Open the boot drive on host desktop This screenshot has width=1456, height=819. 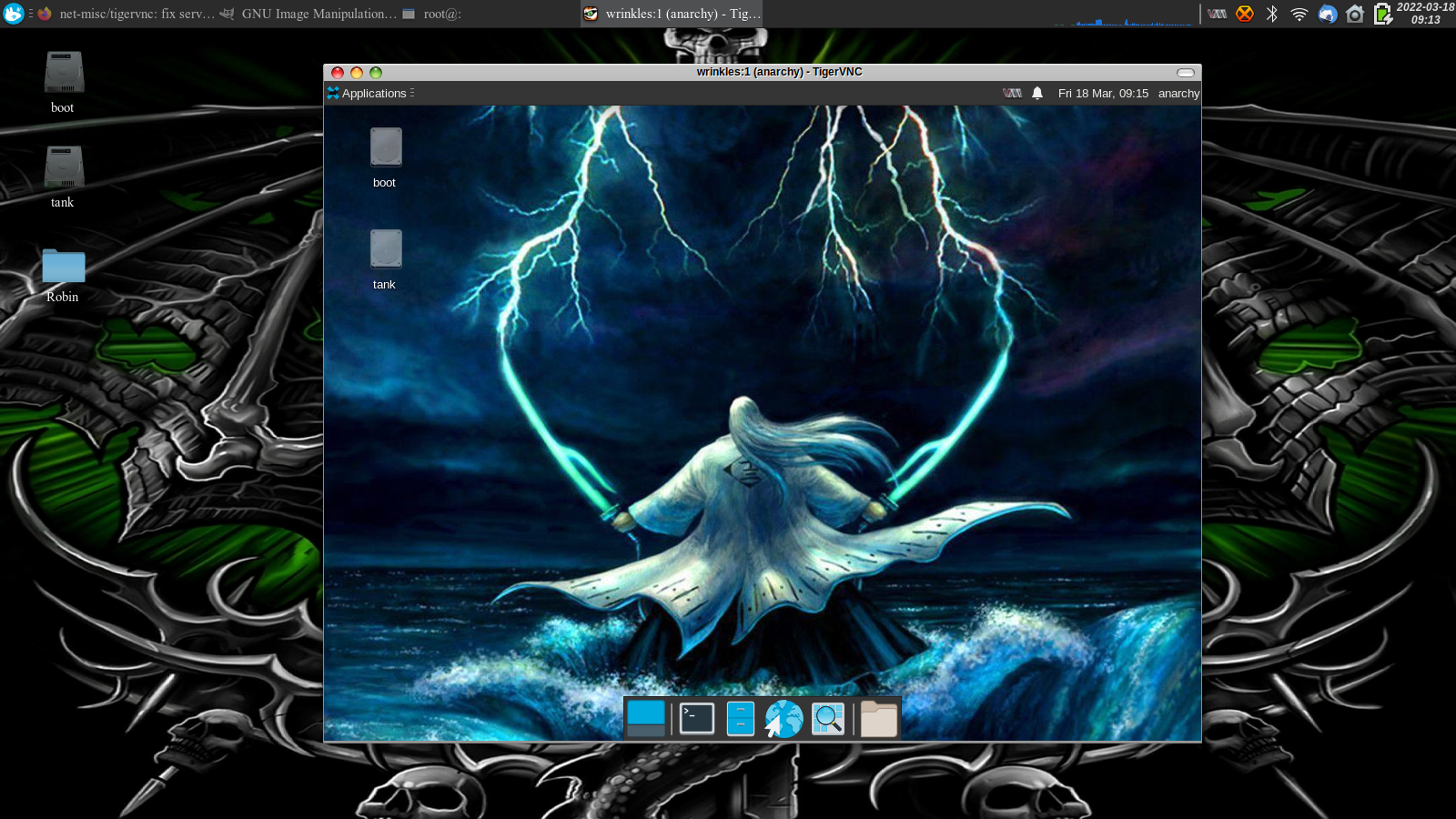[64, 83]
